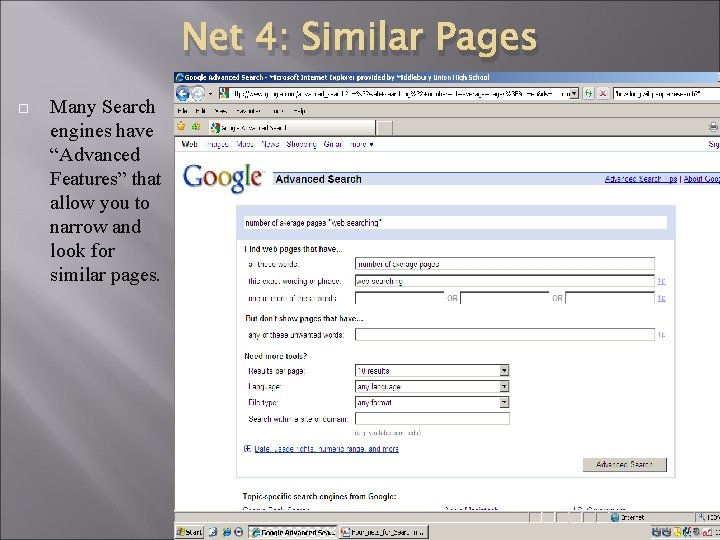Open a new blank browser tab
Viewport: 720px width, 540px height.
coord(385,128)
